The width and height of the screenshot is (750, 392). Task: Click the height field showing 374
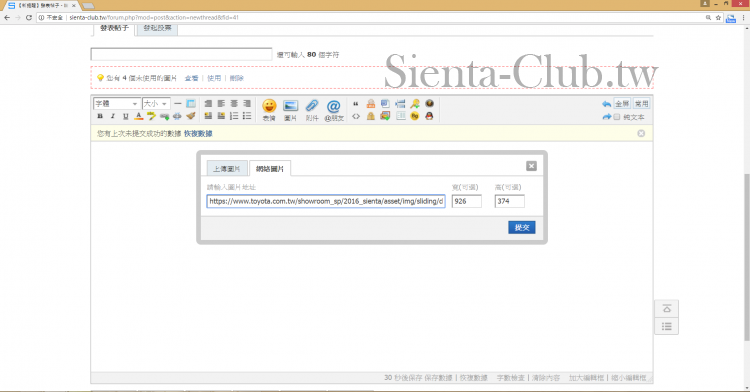(x=509, y=201)
